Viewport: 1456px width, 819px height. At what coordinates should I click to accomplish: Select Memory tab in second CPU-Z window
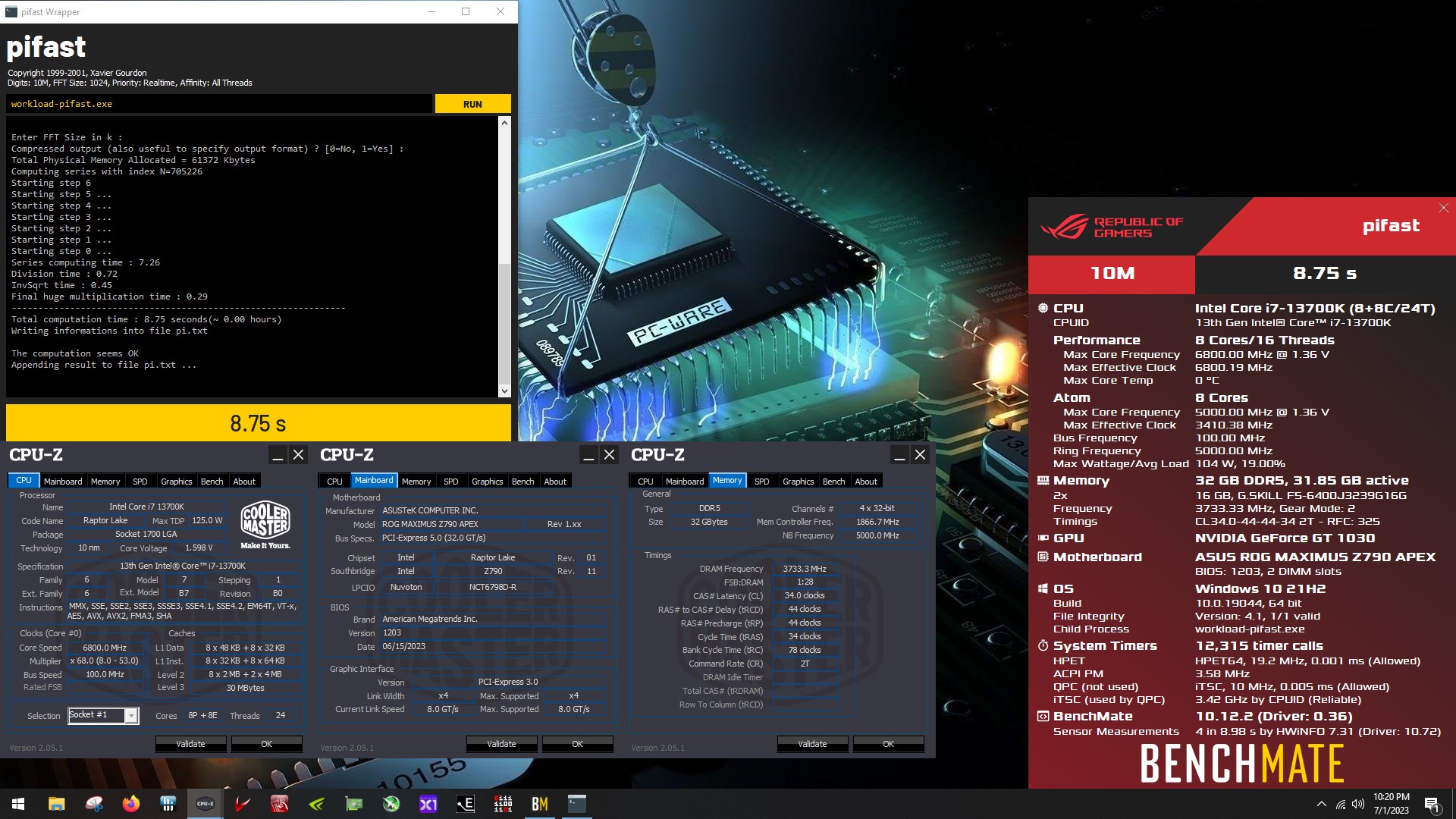[x=416, y=482]
